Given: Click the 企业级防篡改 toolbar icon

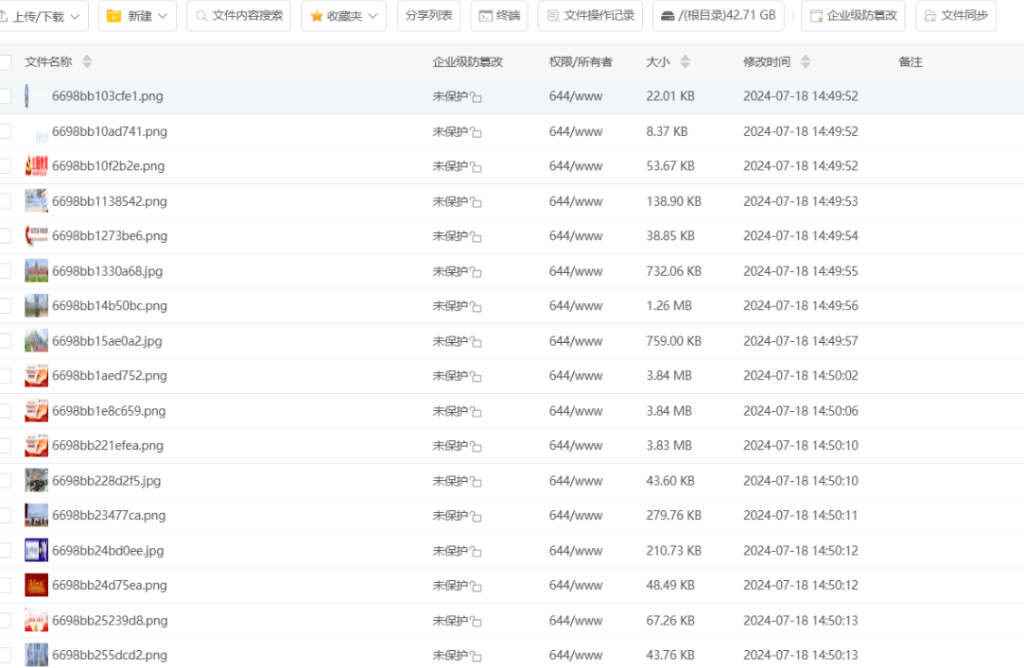Looking at the screenshot, I should point(816,16).
